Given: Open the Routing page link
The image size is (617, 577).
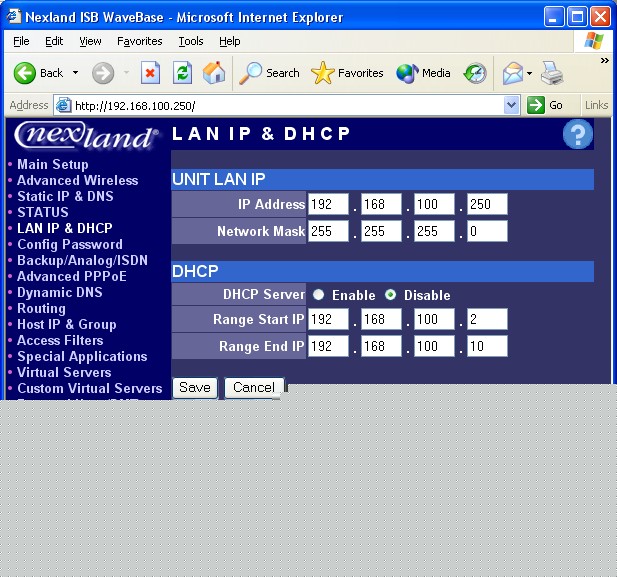Looking at the screenshot, I should (x=41, y=308).
